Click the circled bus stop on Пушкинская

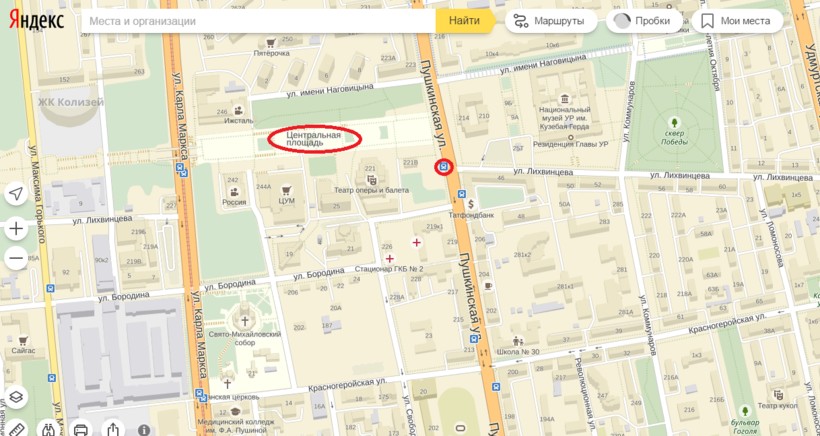[x=443, y=167]
